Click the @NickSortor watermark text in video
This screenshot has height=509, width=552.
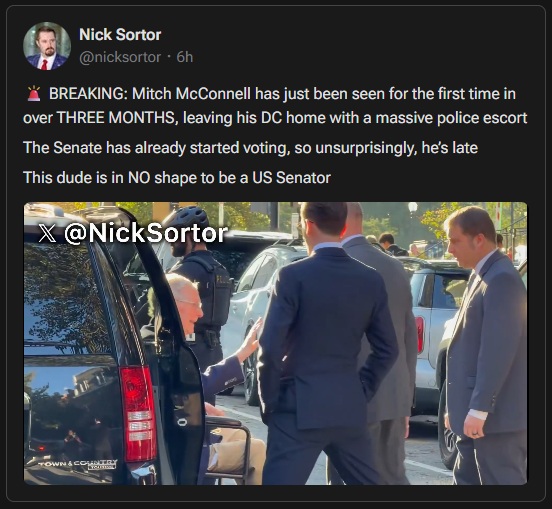pyautogui.click(x=146, y=233)
